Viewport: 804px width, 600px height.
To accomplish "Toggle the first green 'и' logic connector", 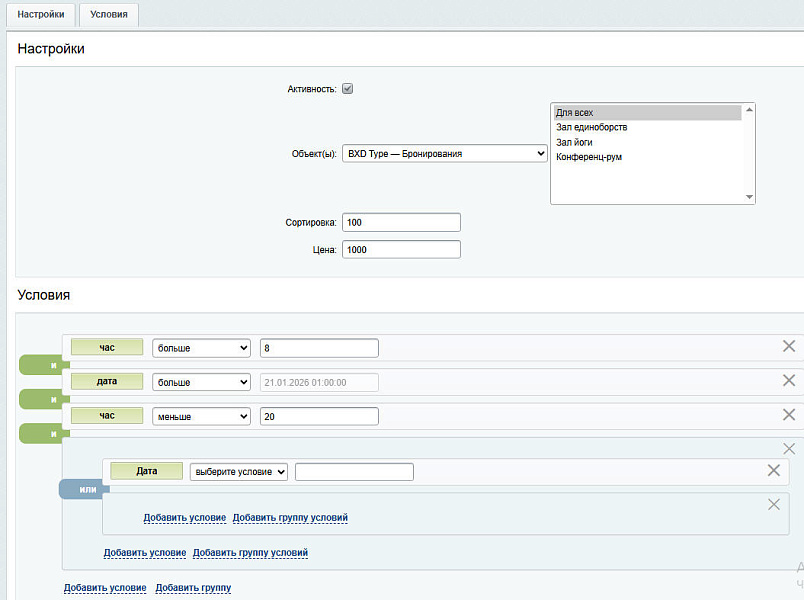I will pos(44,365).
